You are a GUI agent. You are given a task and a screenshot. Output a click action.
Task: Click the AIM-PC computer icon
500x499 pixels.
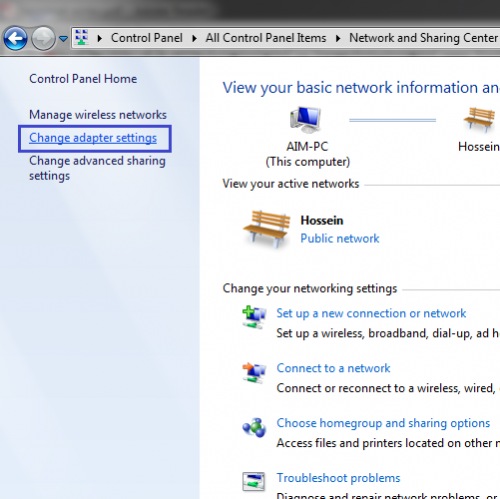tap(306, 120)
